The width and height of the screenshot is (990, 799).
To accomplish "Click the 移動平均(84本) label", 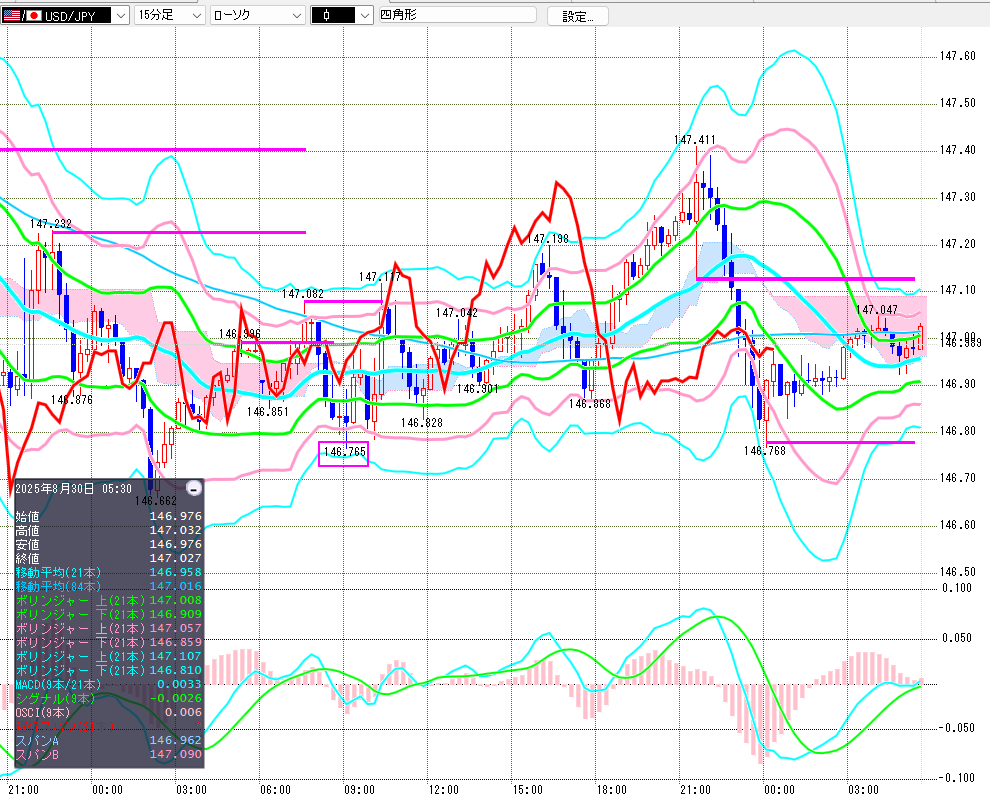I will [58, 586].
